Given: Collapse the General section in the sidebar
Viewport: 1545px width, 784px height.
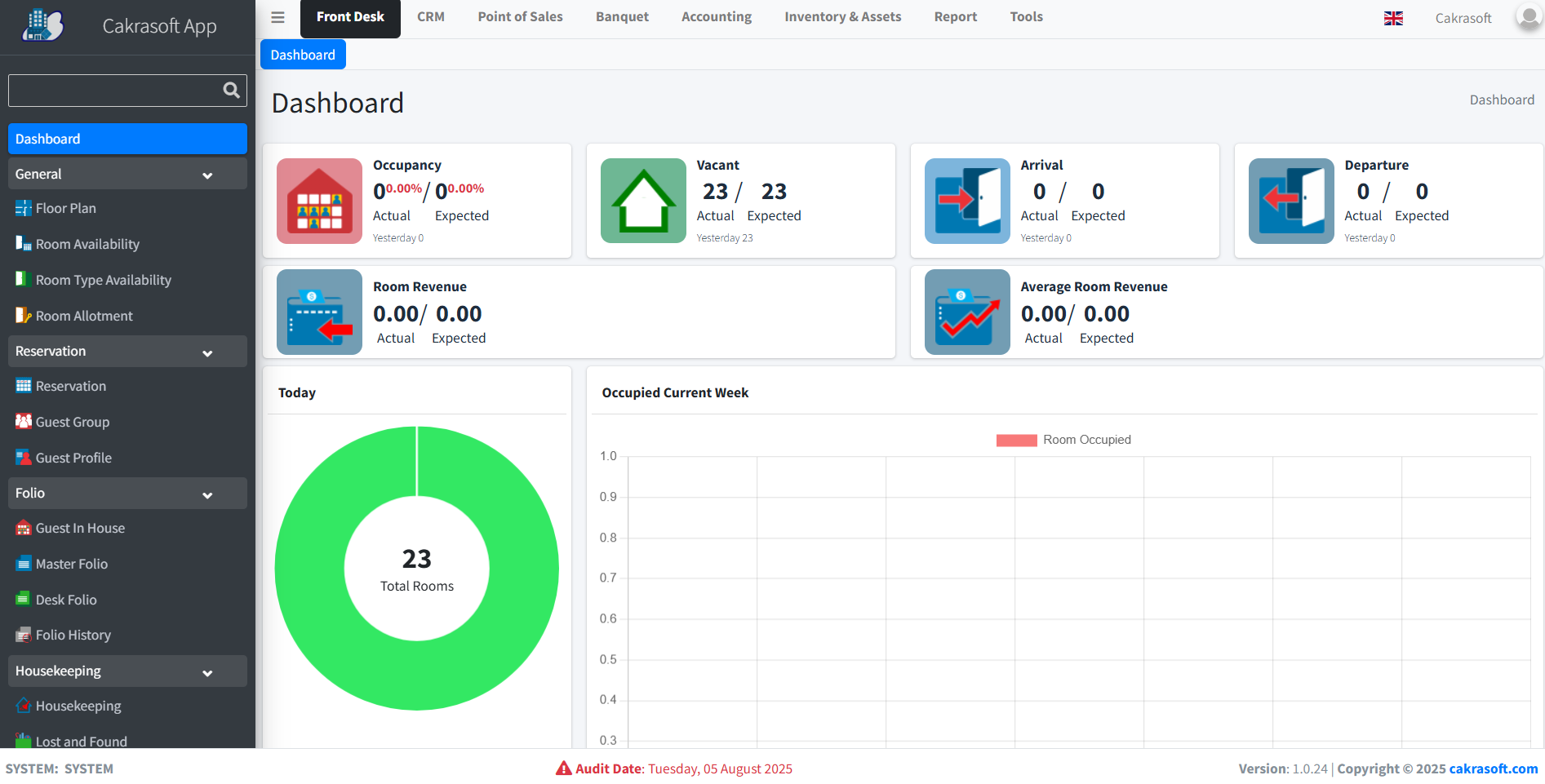Looking at the screenshot, I should click(207, 174).
